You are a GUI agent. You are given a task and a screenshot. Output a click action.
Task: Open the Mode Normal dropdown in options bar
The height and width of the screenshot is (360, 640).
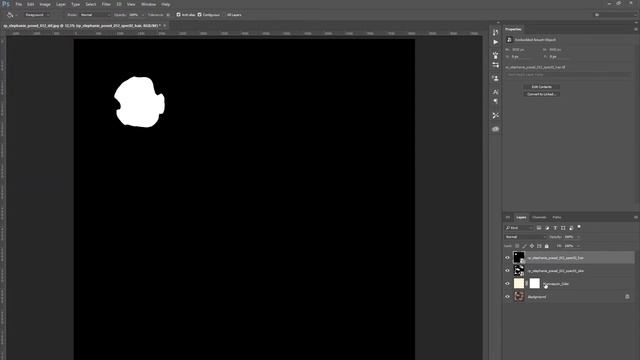[95, 15]
